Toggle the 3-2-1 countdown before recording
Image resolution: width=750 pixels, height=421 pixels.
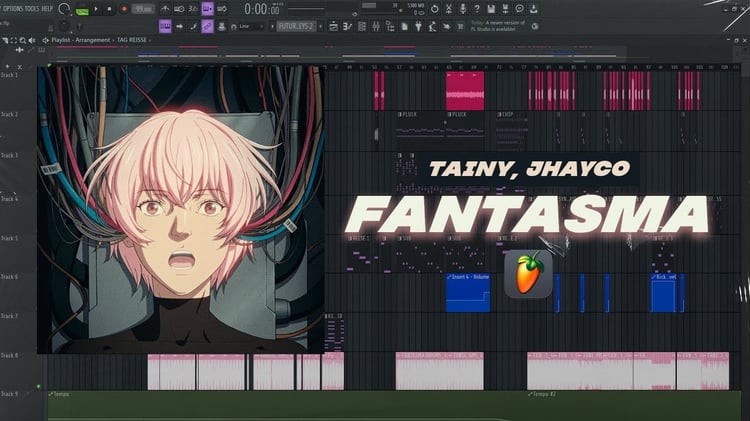point(193,9)
